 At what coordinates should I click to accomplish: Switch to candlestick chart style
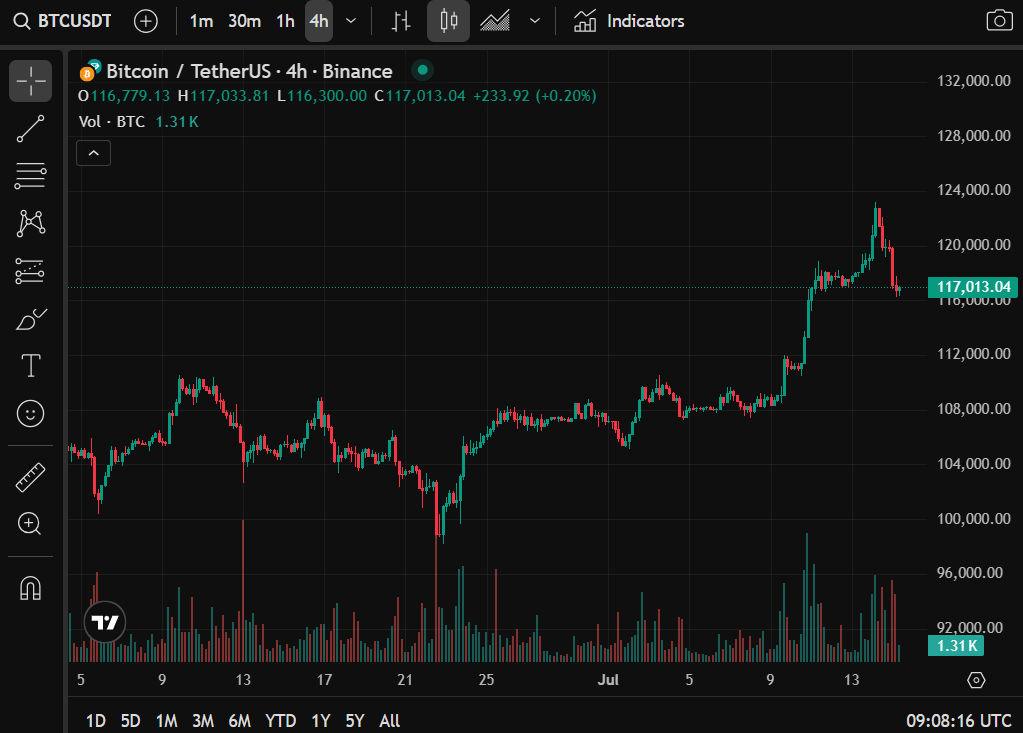(x=448, y=21)
